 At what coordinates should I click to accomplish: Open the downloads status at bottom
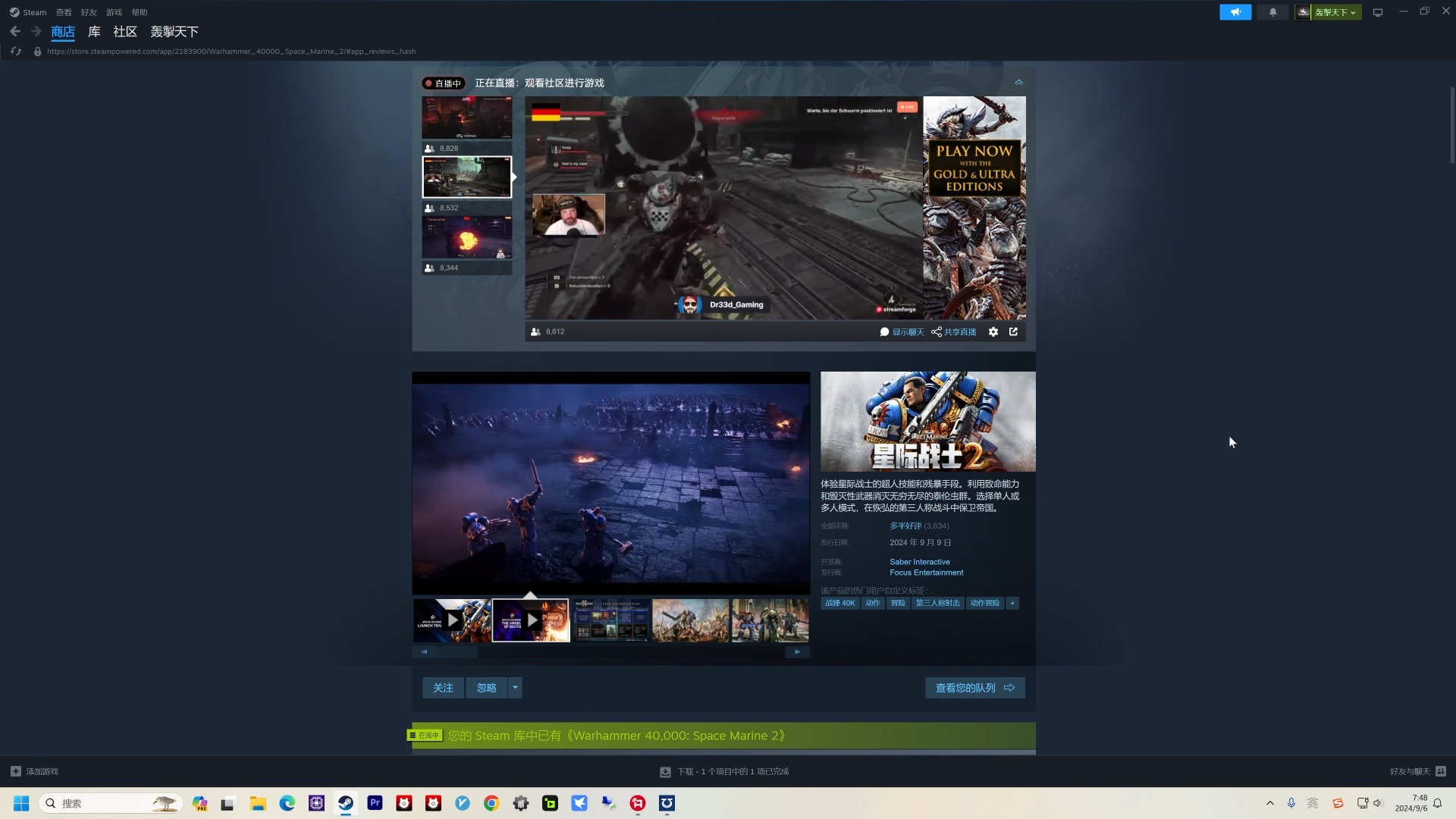coord(724,771)
